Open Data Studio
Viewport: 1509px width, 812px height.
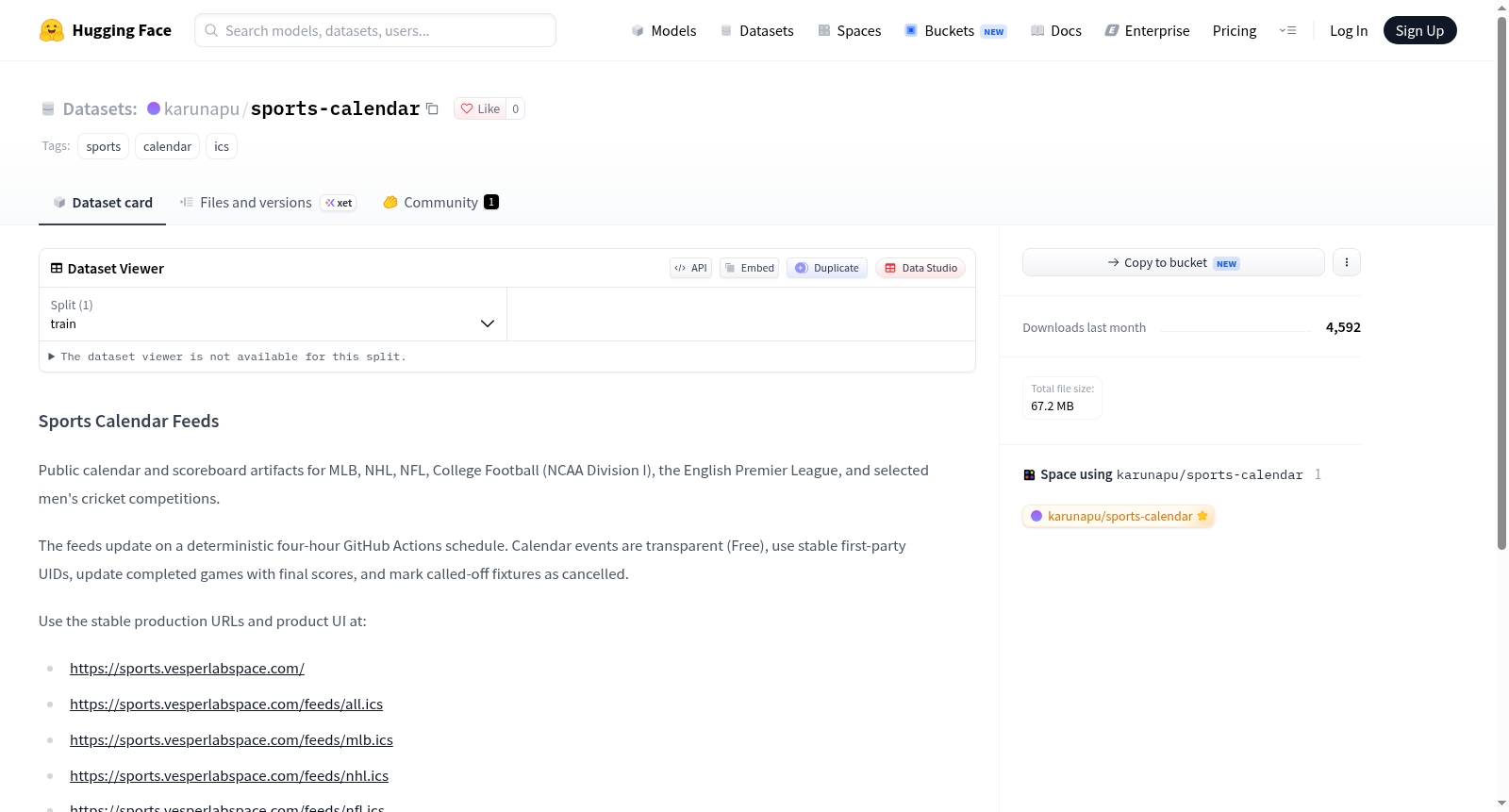click(x=920, y=268)
